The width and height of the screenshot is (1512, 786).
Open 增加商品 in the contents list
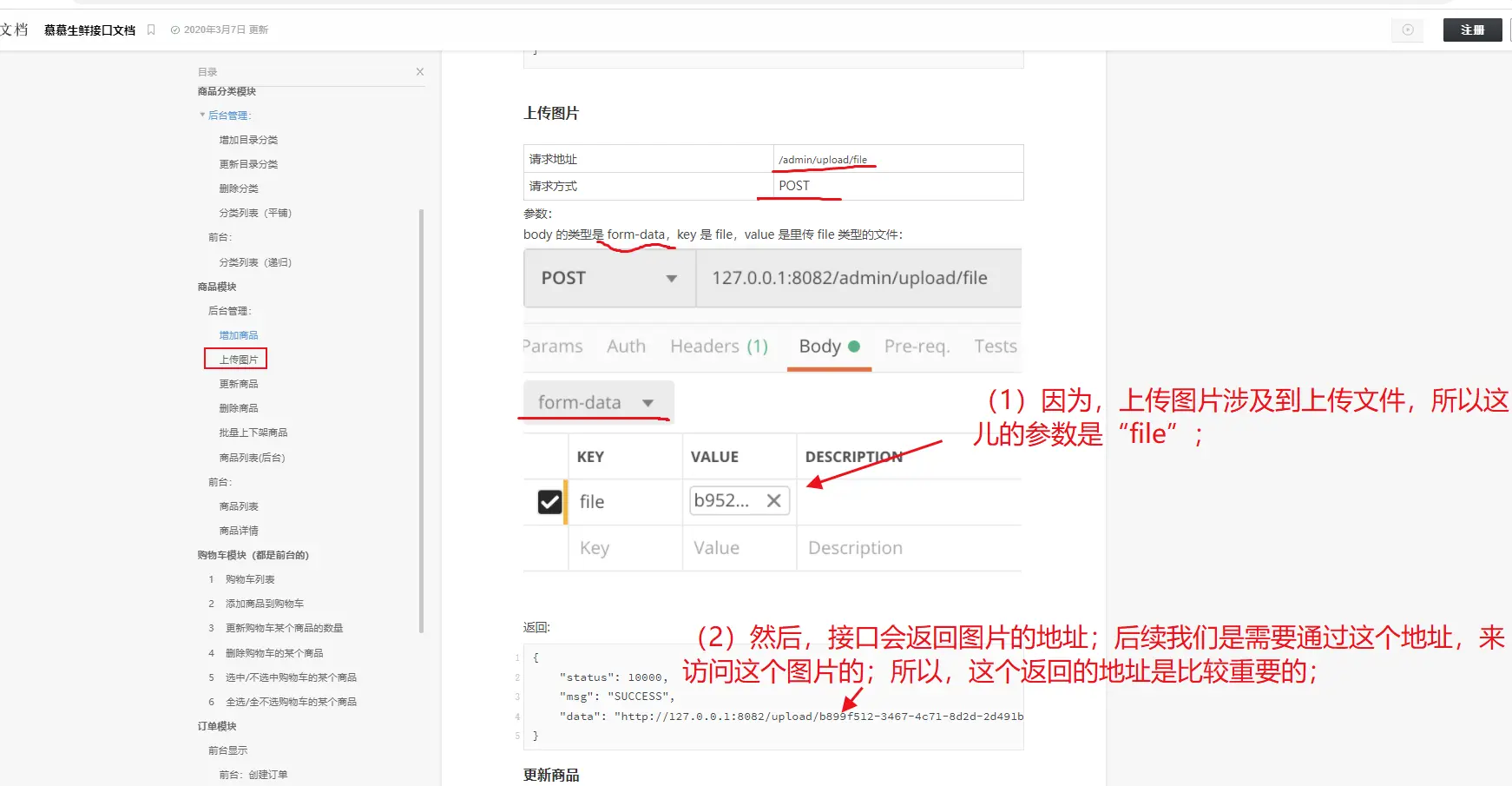coord(239,335)
